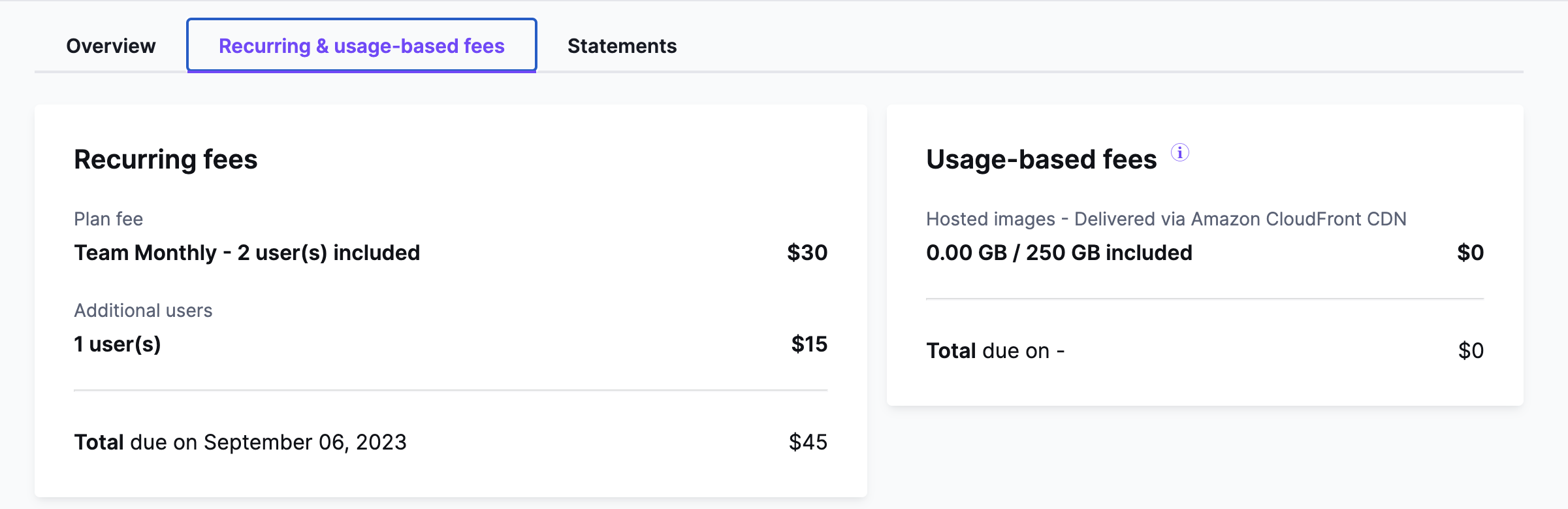This screenshot has height=509, width=1568.
Task: Click the Total due on September 06, 2023 text
Action: click(x=240, y=442)
